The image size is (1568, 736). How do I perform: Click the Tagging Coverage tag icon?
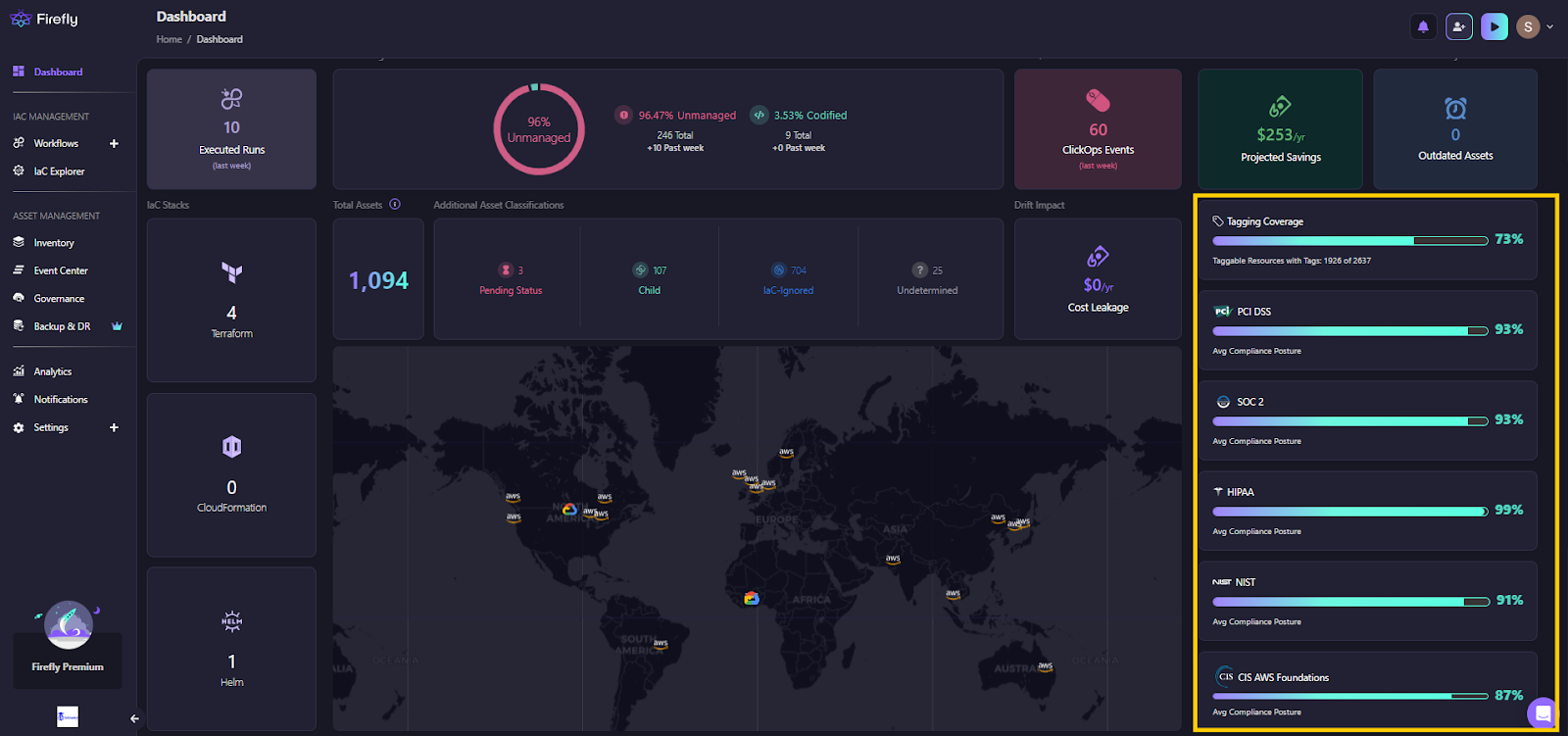pos(1218,221)
